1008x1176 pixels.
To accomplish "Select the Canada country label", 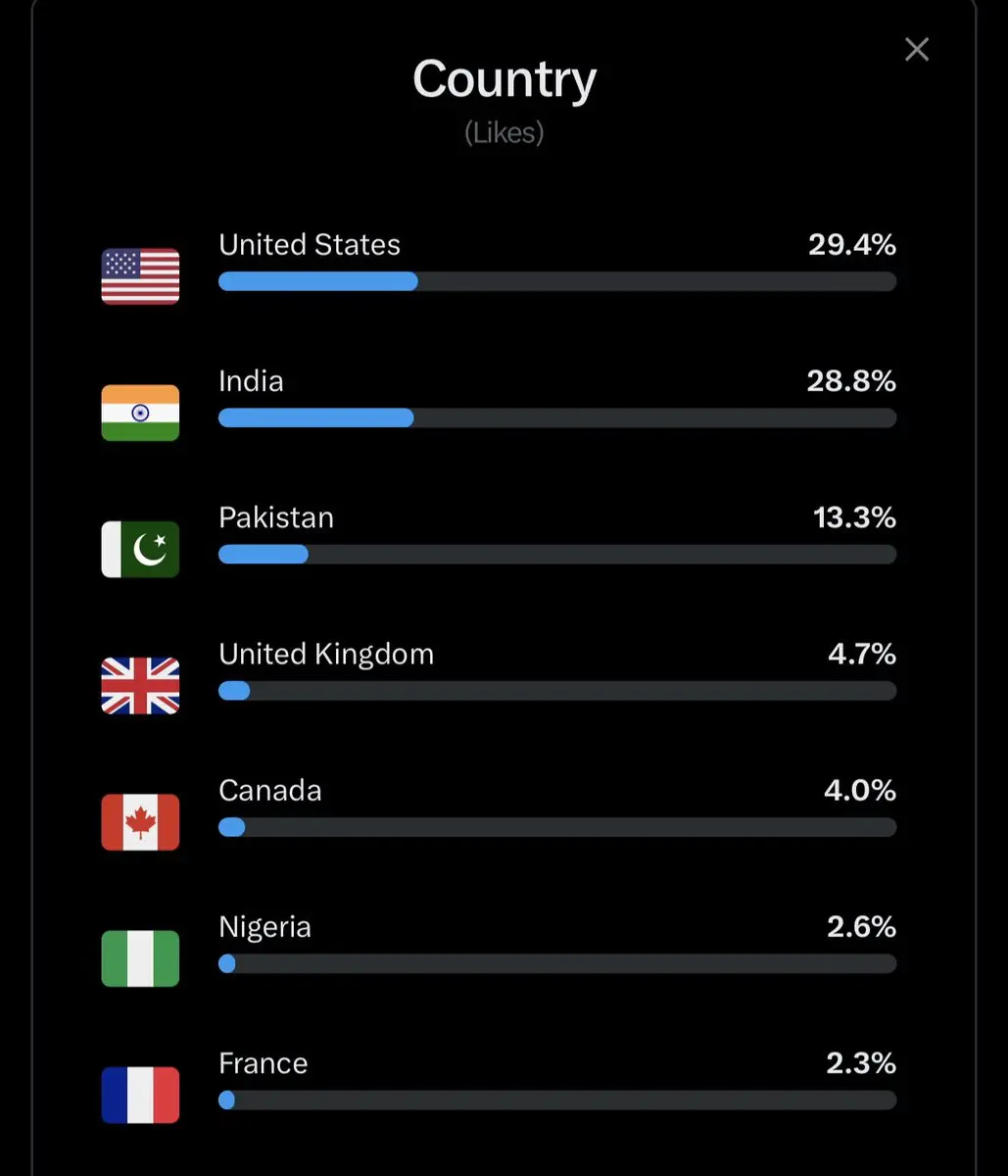I will pyautogui.click(x=270, y=790).
